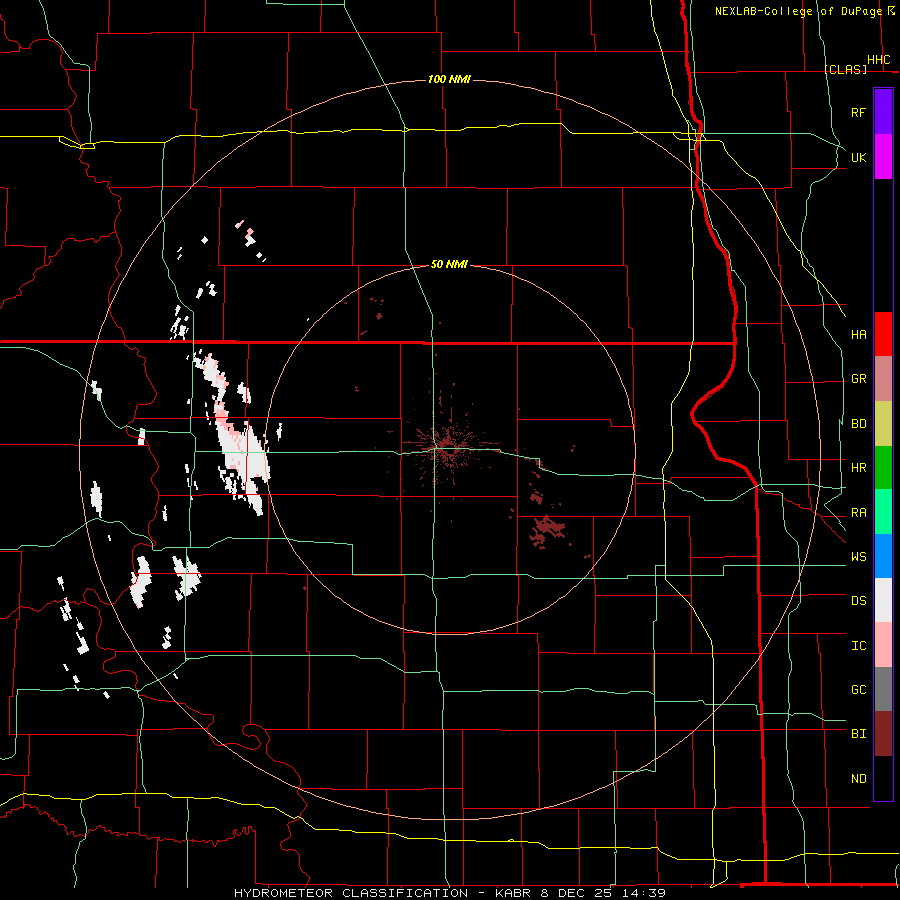Click the '[CLAS]' units label

845,69
